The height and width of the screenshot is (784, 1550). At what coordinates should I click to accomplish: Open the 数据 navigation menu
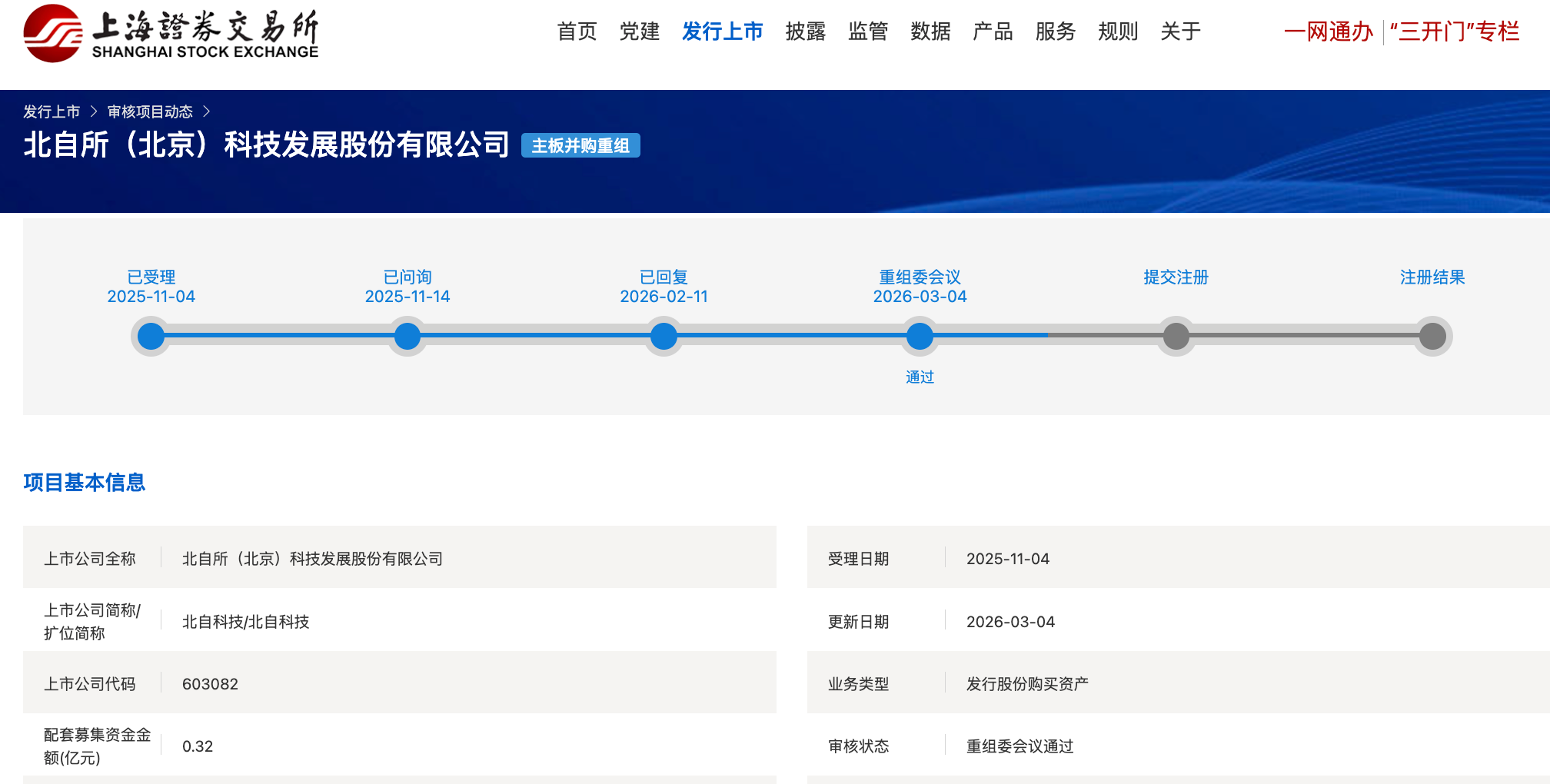click(930, 32)
